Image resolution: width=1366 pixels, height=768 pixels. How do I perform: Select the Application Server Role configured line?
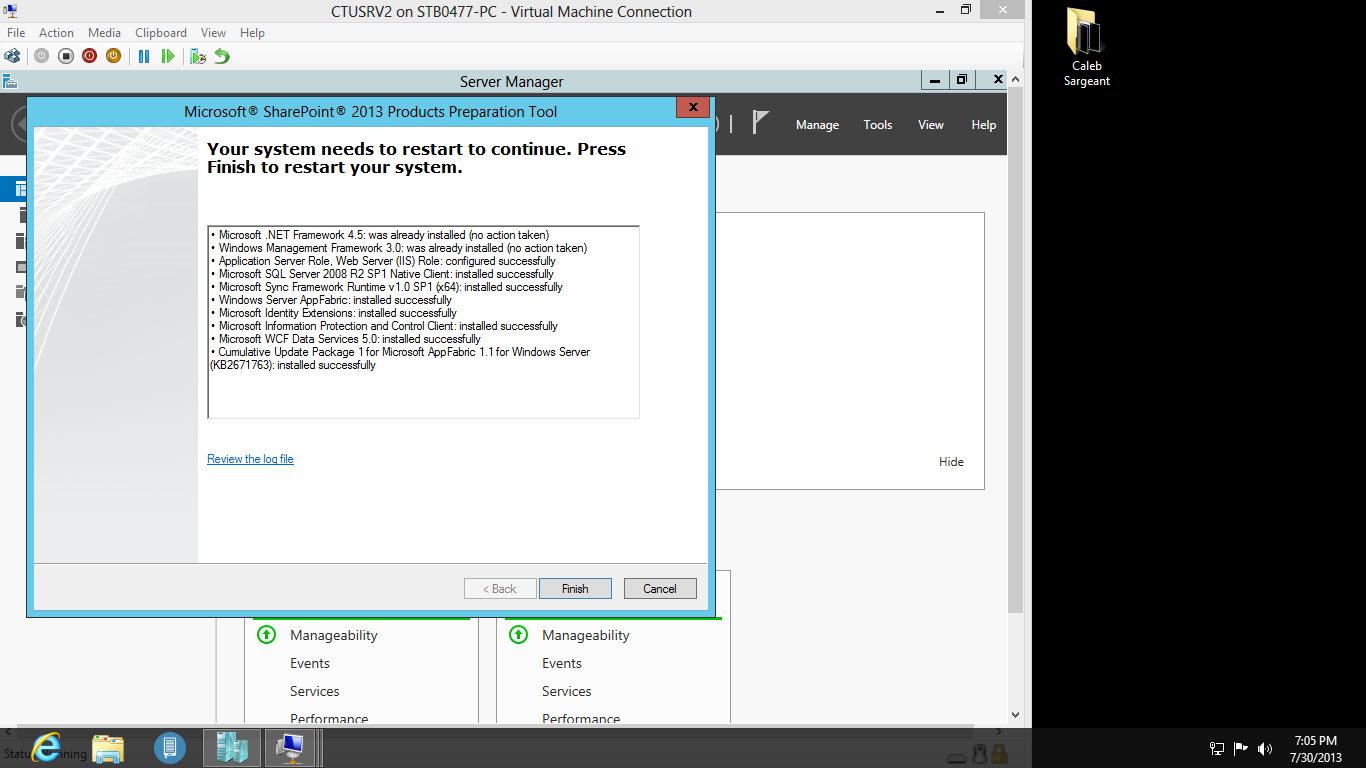tap(383, 261)
